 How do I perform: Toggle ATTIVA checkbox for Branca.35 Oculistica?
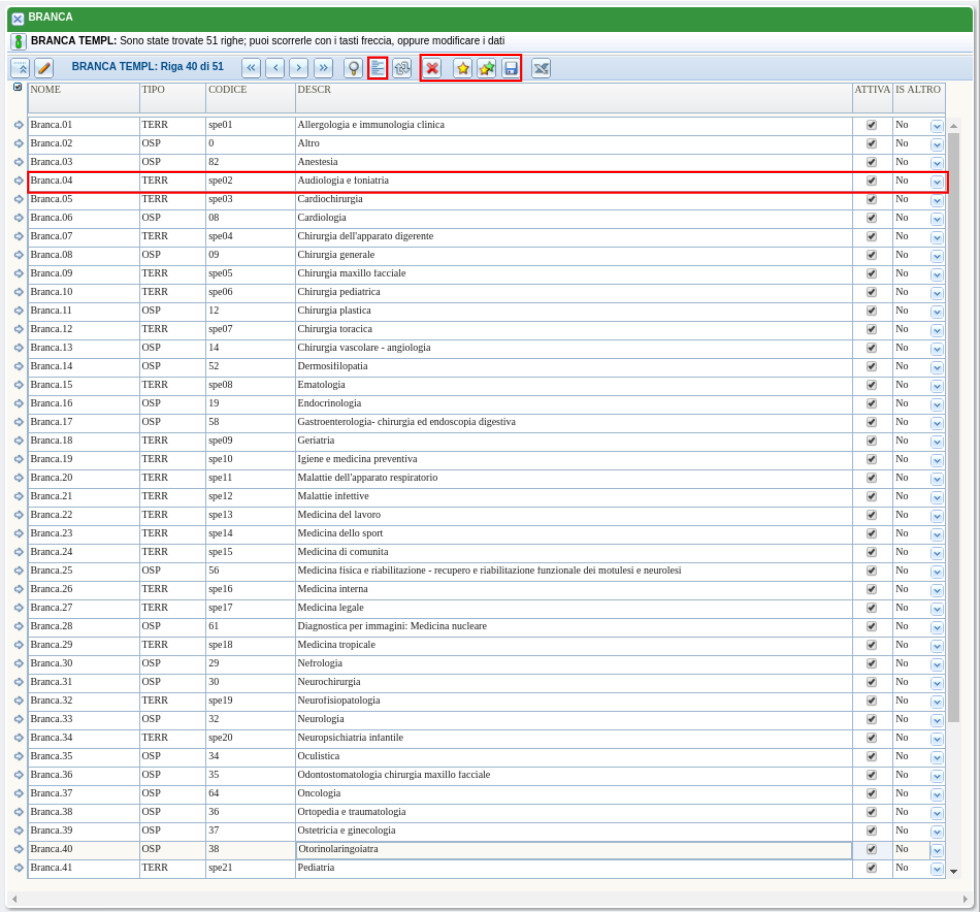(x=871, y=756)
